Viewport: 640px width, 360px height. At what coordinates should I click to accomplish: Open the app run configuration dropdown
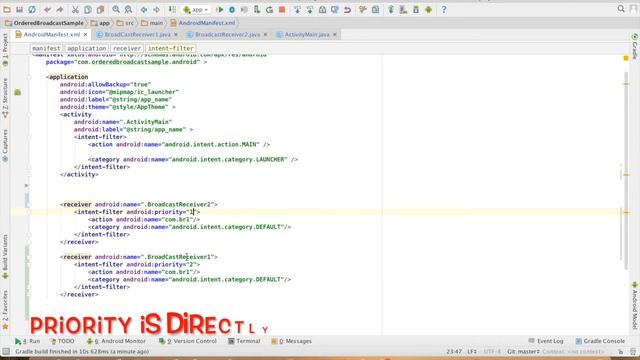click(196, 9)
